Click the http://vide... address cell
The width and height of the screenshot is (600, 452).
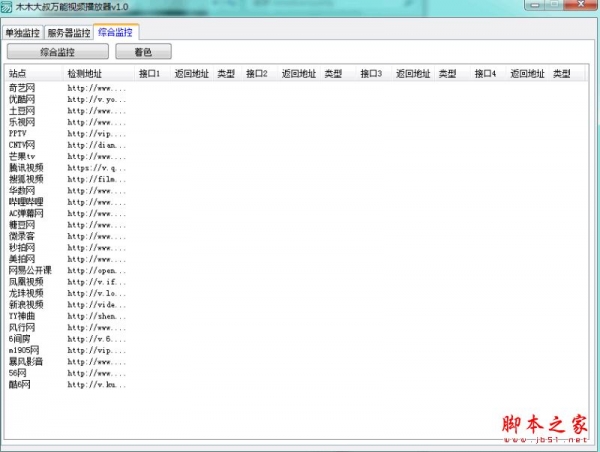(x=96, y=305)
